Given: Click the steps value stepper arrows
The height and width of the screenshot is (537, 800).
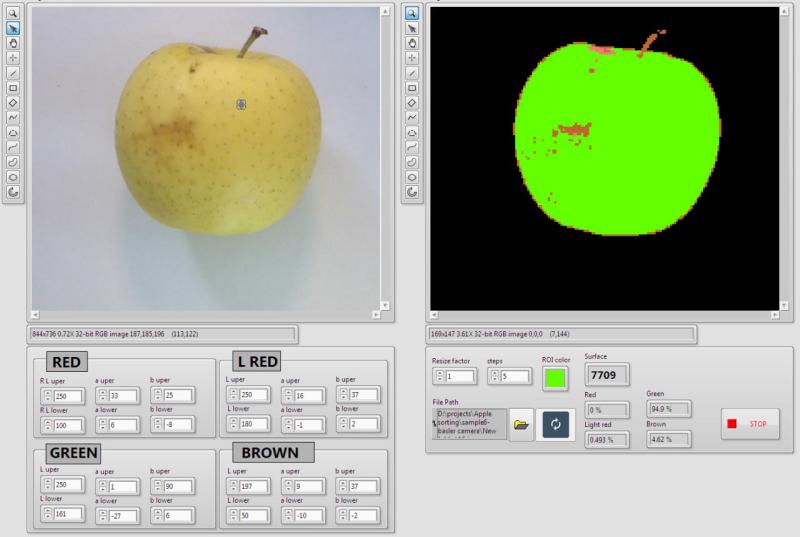Looking at the screenshot, I should tap(493, 376).
